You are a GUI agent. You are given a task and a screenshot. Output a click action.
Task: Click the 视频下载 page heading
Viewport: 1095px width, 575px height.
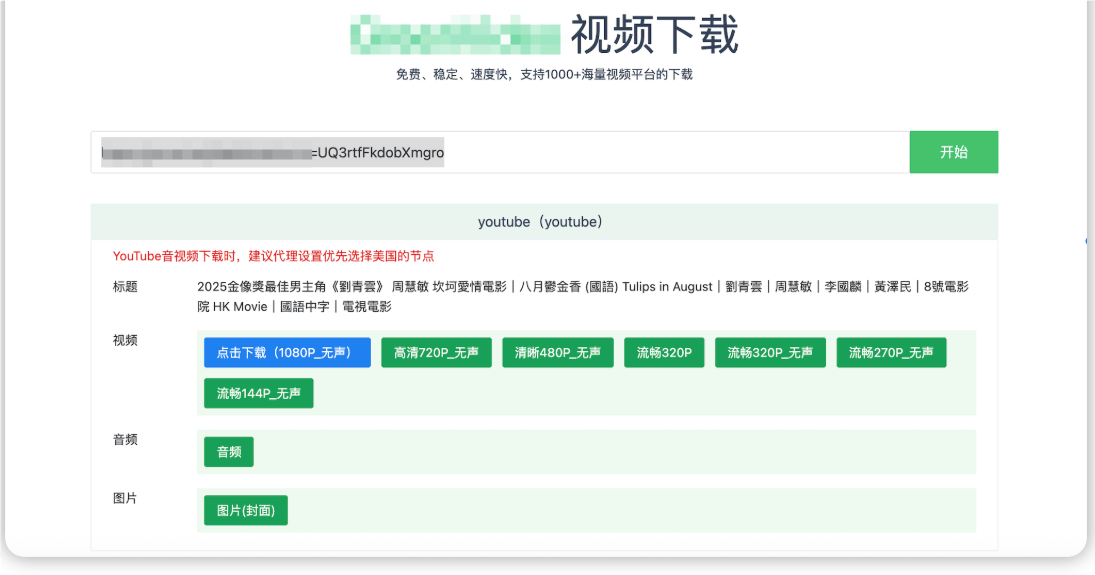tap(654, 35)
